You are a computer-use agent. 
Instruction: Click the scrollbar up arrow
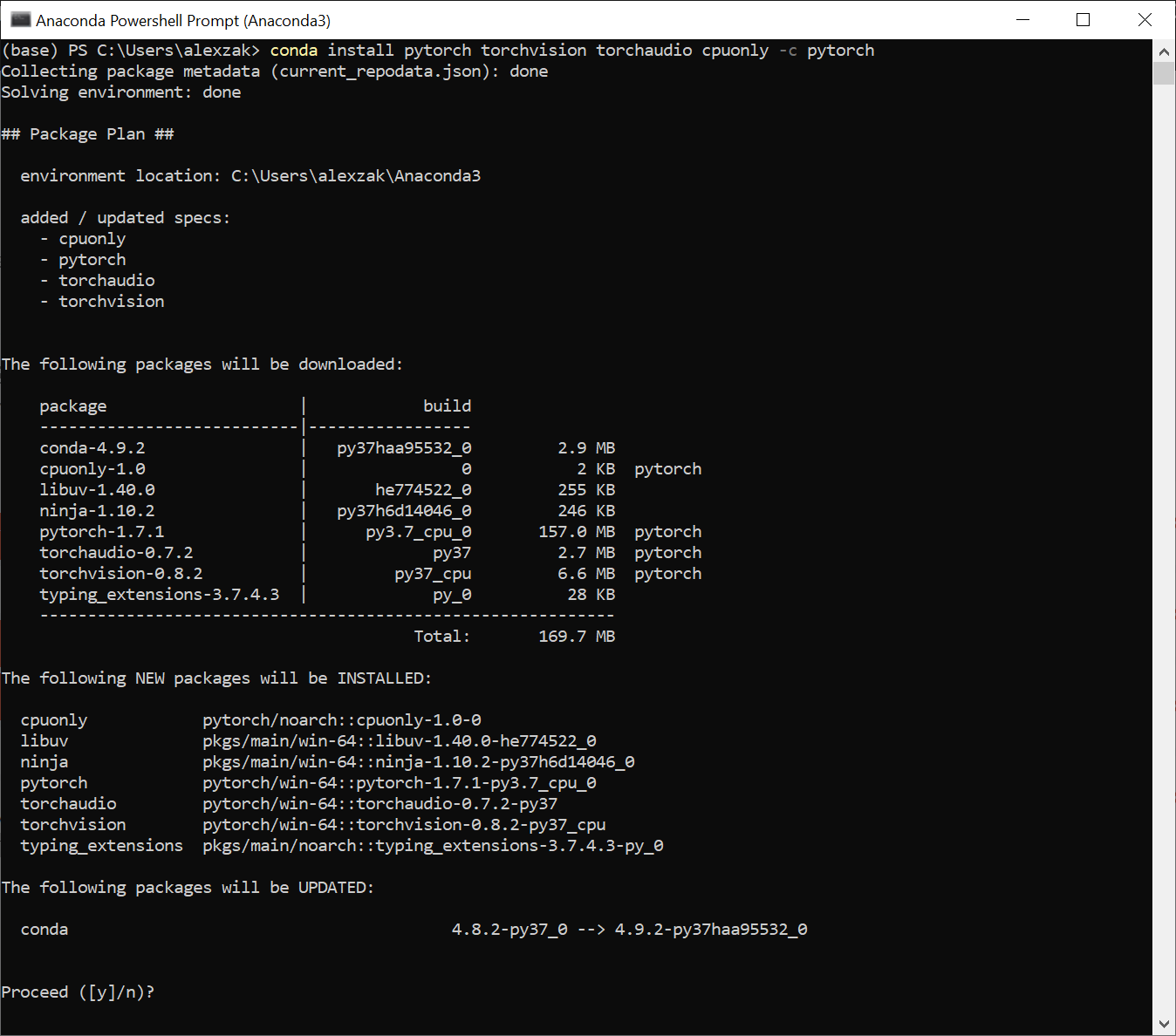click(1164, 50)
